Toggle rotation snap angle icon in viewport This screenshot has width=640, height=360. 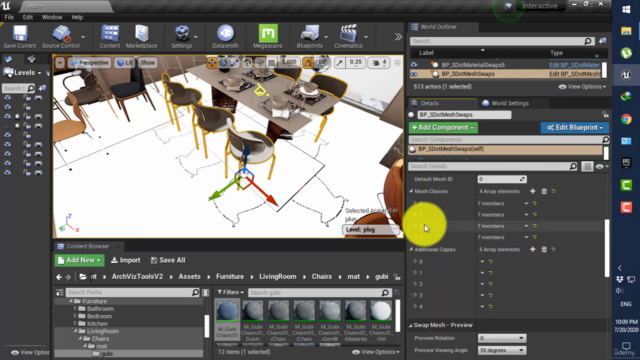point(308,62)
